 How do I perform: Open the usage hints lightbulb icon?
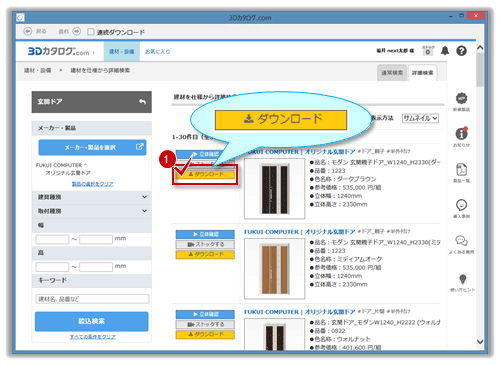pos(462,279)
